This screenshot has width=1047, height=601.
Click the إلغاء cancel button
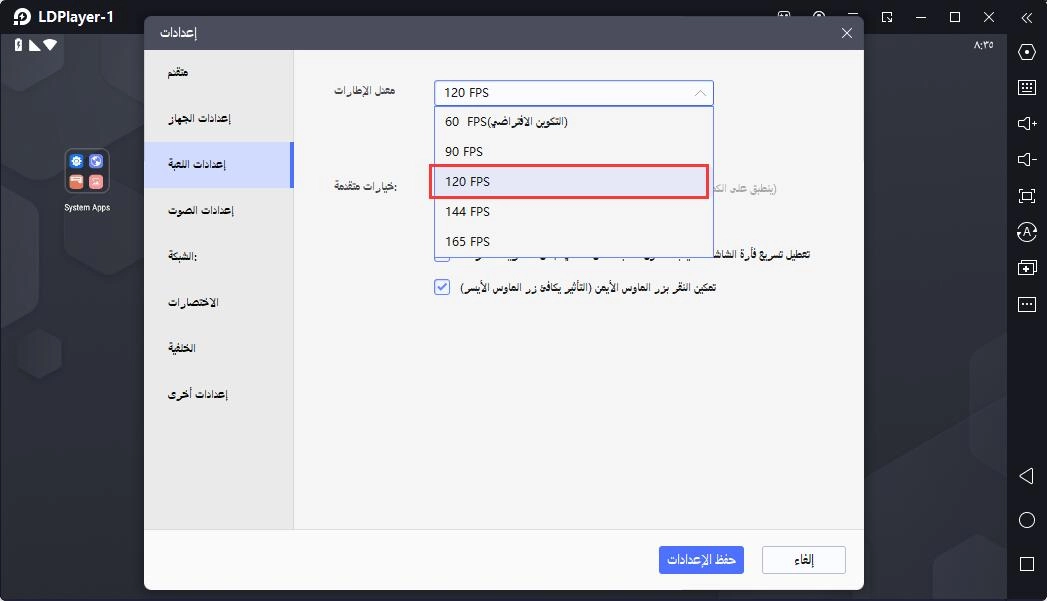[x=804, y=560]
